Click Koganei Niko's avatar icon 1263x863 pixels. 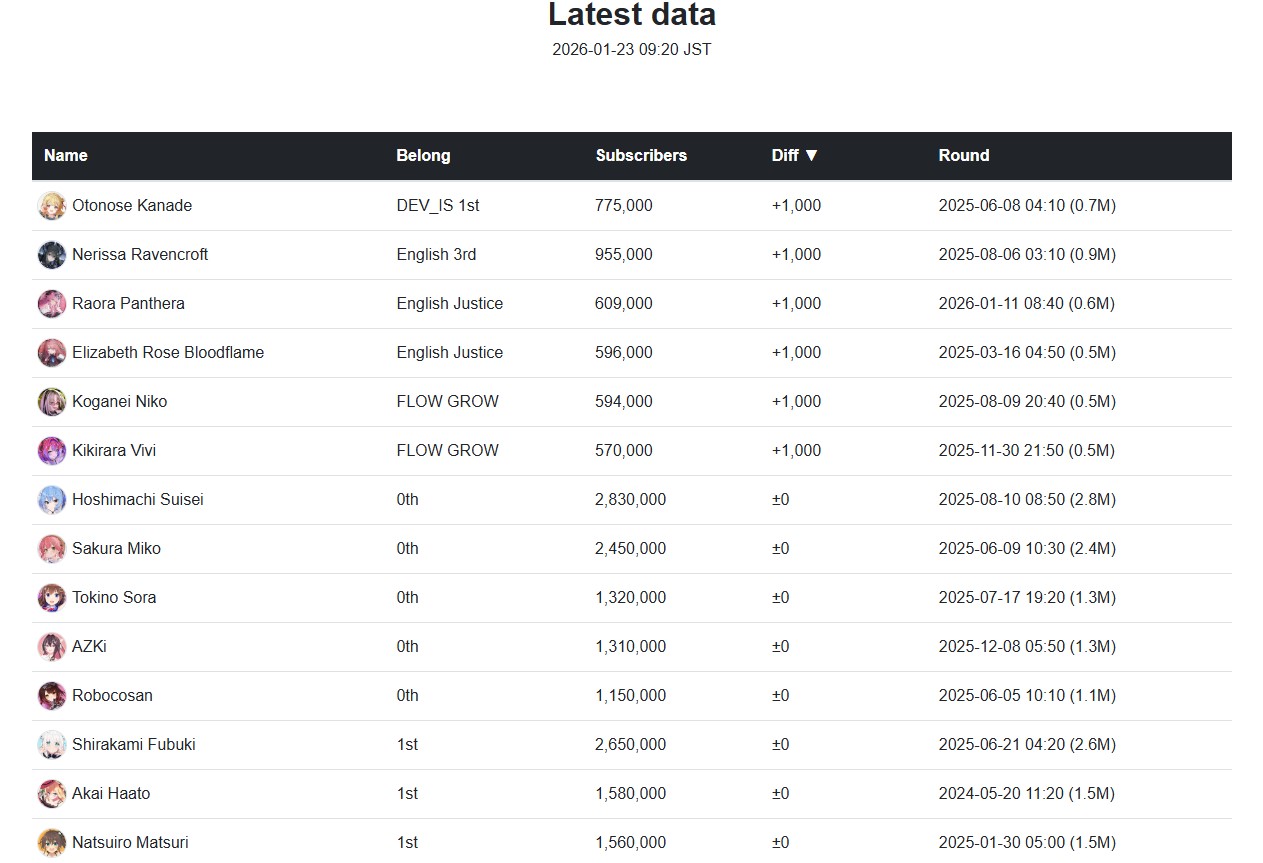pyautogui.click(x=52, y=402)
